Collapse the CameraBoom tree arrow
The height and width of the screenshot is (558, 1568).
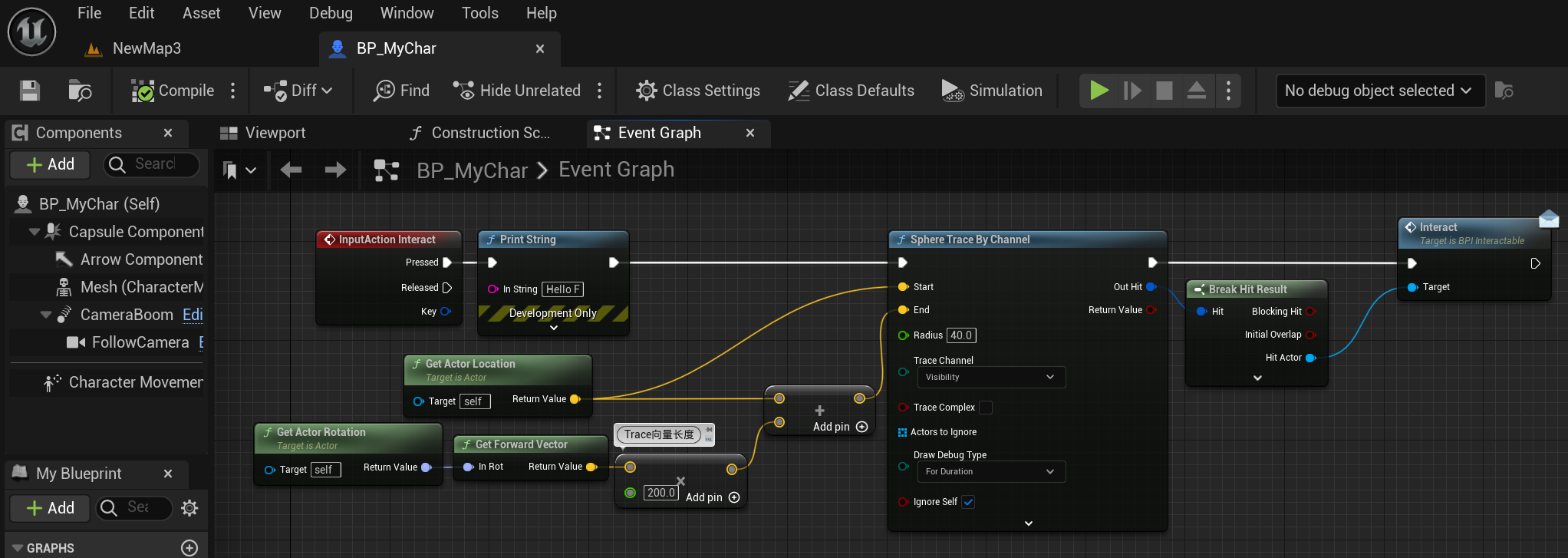point(46,315)
